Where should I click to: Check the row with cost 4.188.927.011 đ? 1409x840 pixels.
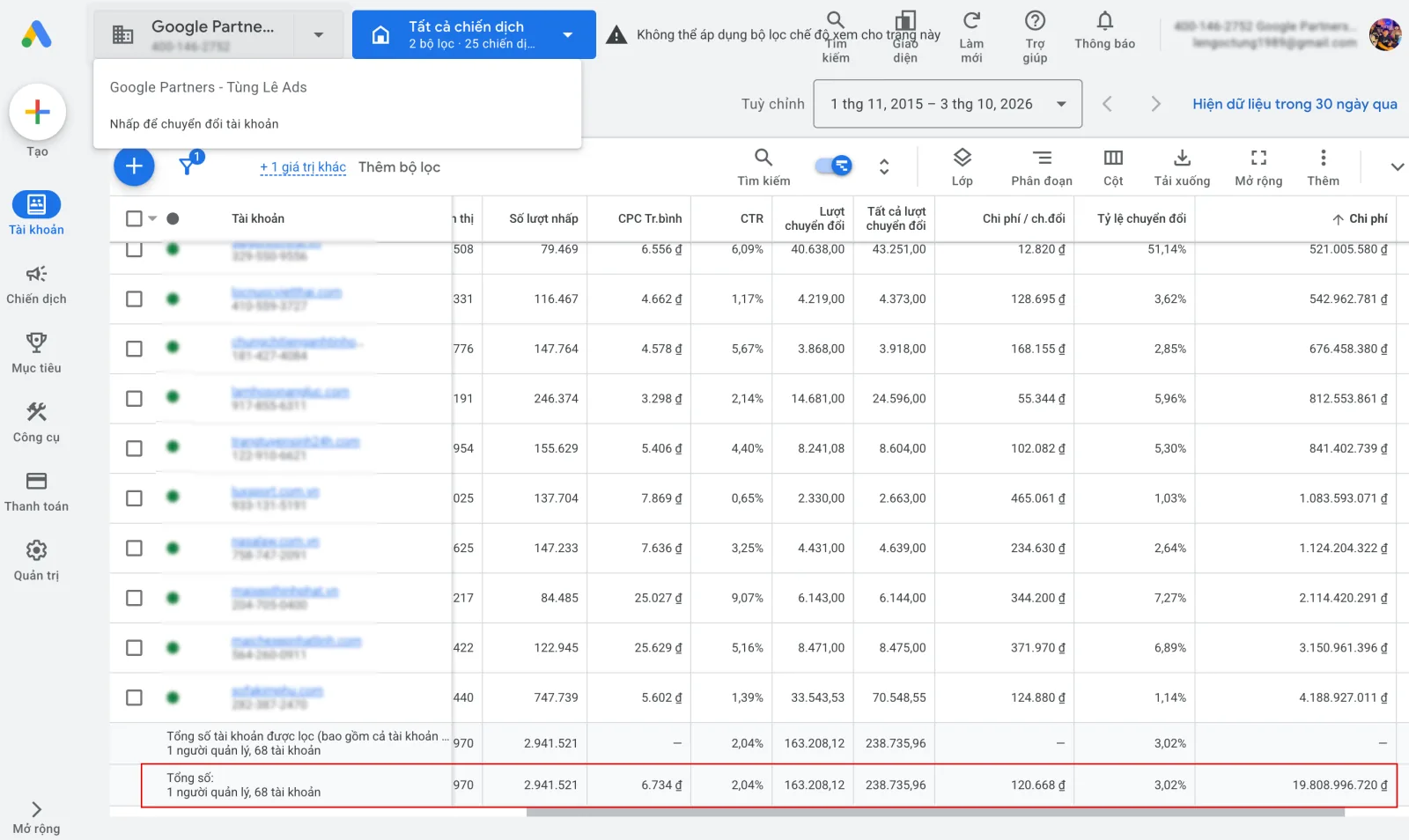tap(134, 697)
